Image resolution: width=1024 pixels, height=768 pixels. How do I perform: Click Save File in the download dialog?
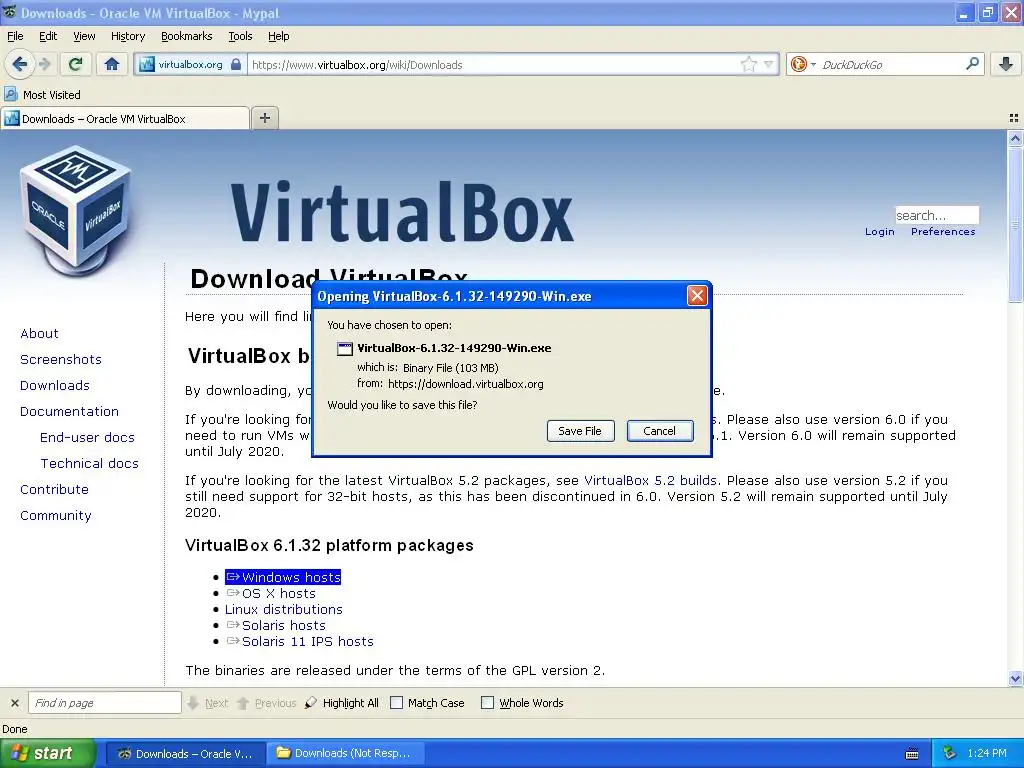(x=580, y=431)
